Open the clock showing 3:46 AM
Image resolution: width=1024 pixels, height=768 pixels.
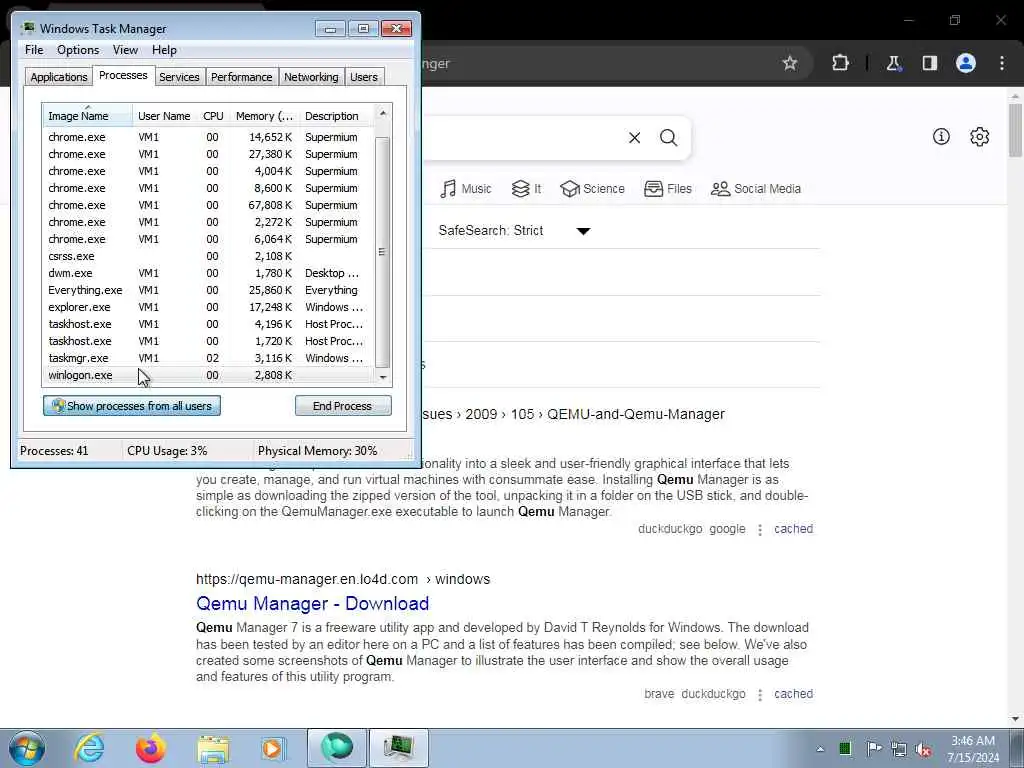[972, 749]
